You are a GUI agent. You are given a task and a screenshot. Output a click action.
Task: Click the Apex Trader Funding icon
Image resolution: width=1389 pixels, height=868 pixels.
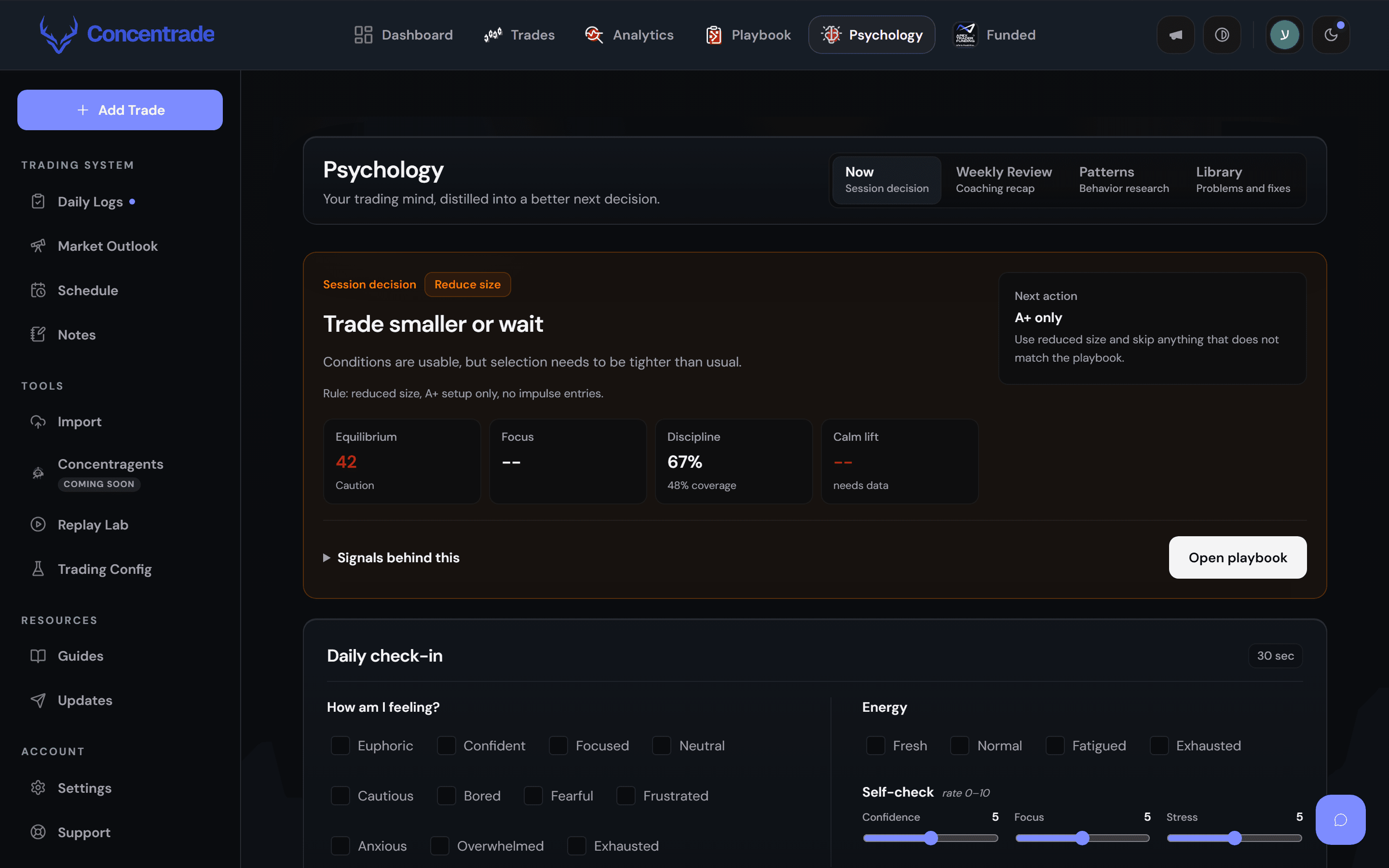tap(966, 35)
